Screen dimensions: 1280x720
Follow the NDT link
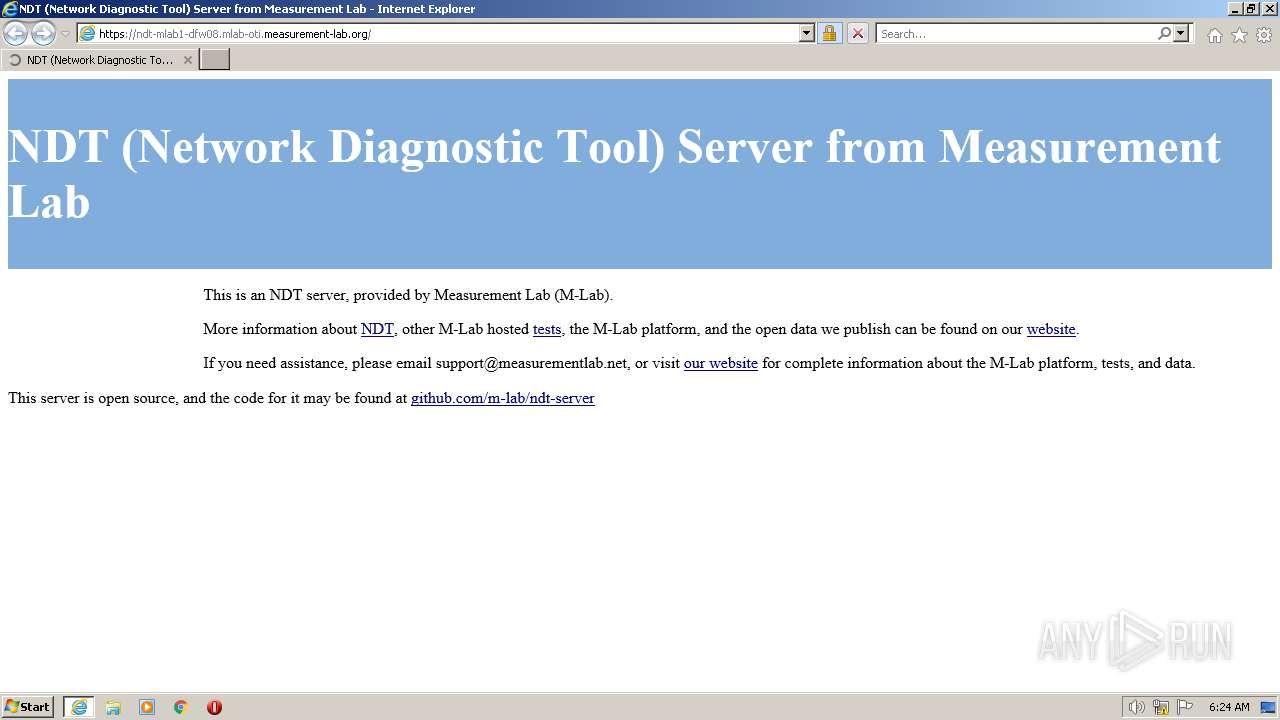[377, 329]
